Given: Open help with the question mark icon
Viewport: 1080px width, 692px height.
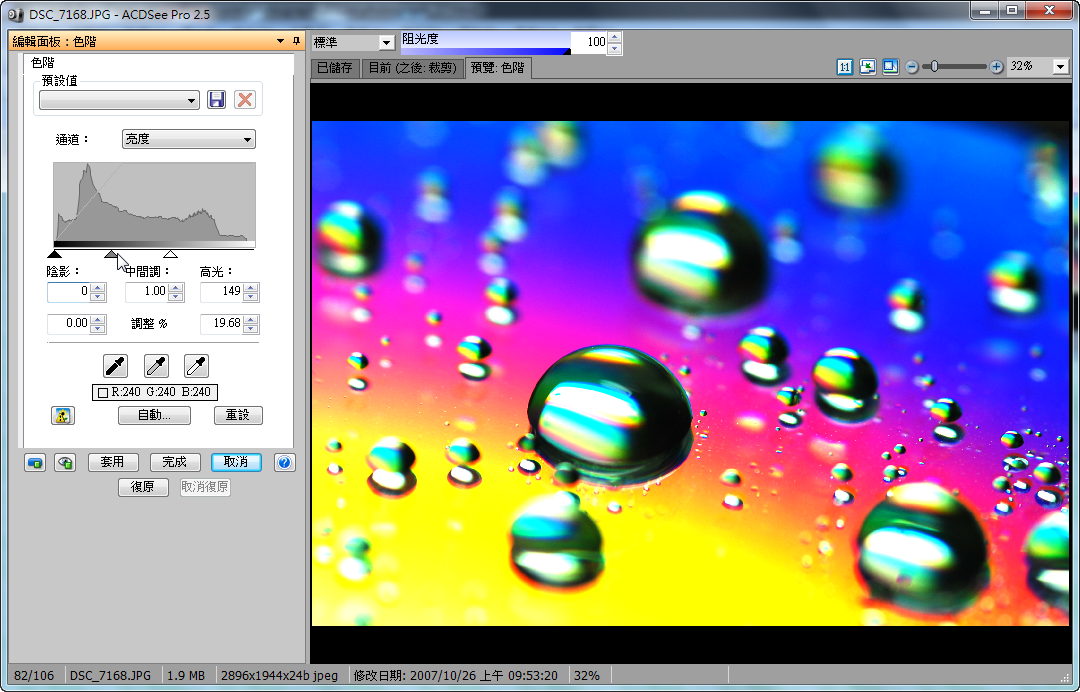Looking at the screenshot, I should 284,462.
